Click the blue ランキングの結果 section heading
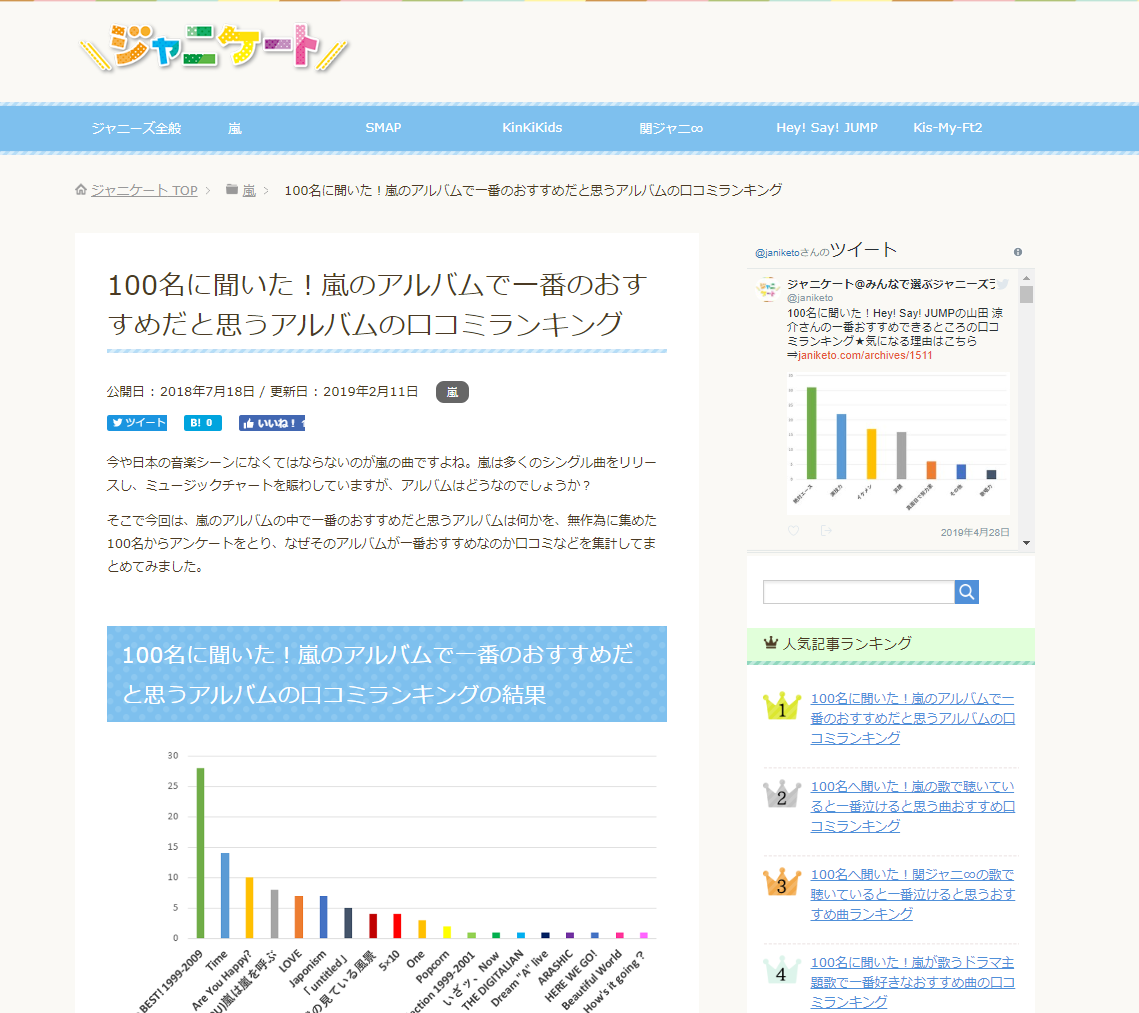The image size is (1139, 1013). [x=386, y=674]
